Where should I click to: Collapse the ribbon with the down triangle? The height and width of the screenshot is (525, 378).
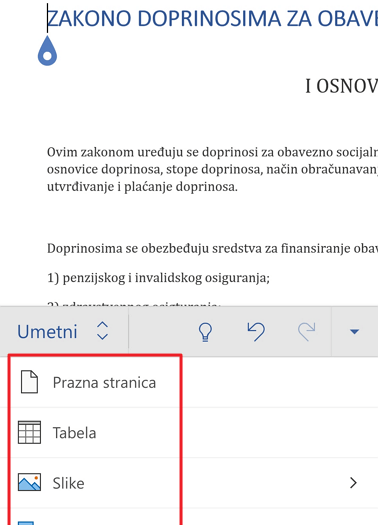point(354,332)
